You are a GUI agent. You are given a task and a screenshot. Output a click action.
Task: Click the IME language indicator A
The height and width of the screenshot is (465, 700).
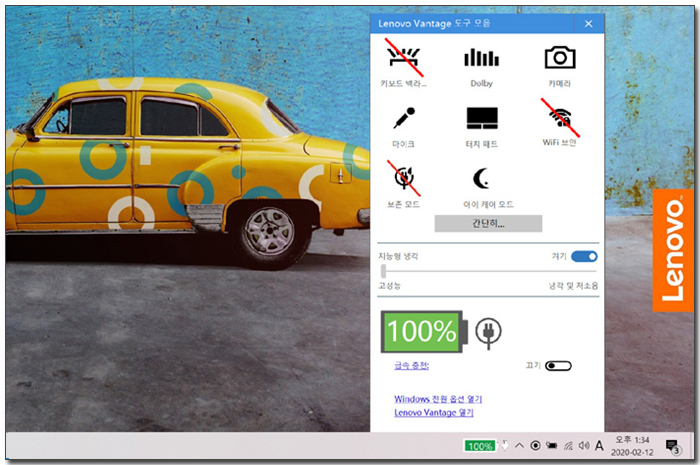599,445
